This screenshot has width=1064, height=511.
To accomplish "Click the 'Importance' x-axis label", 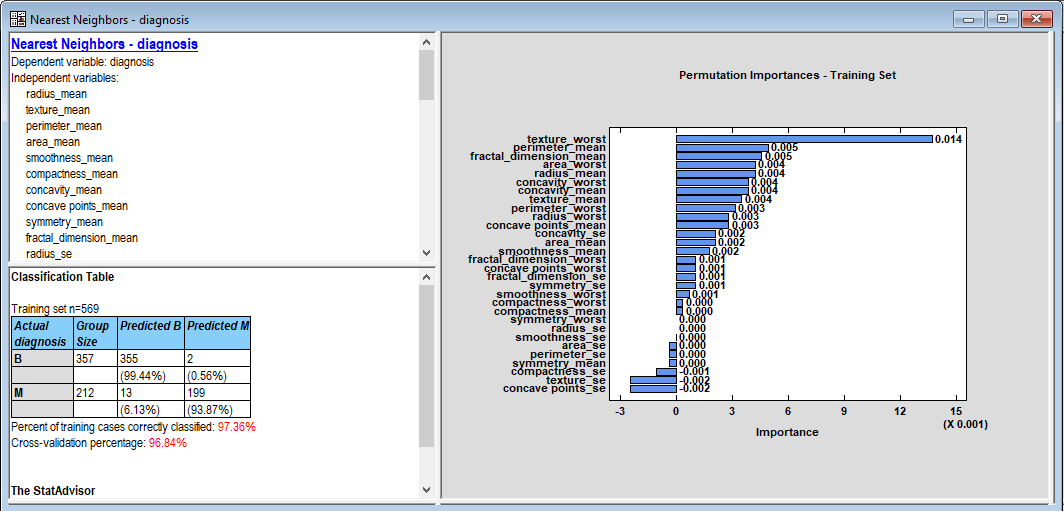I will 786,432.
